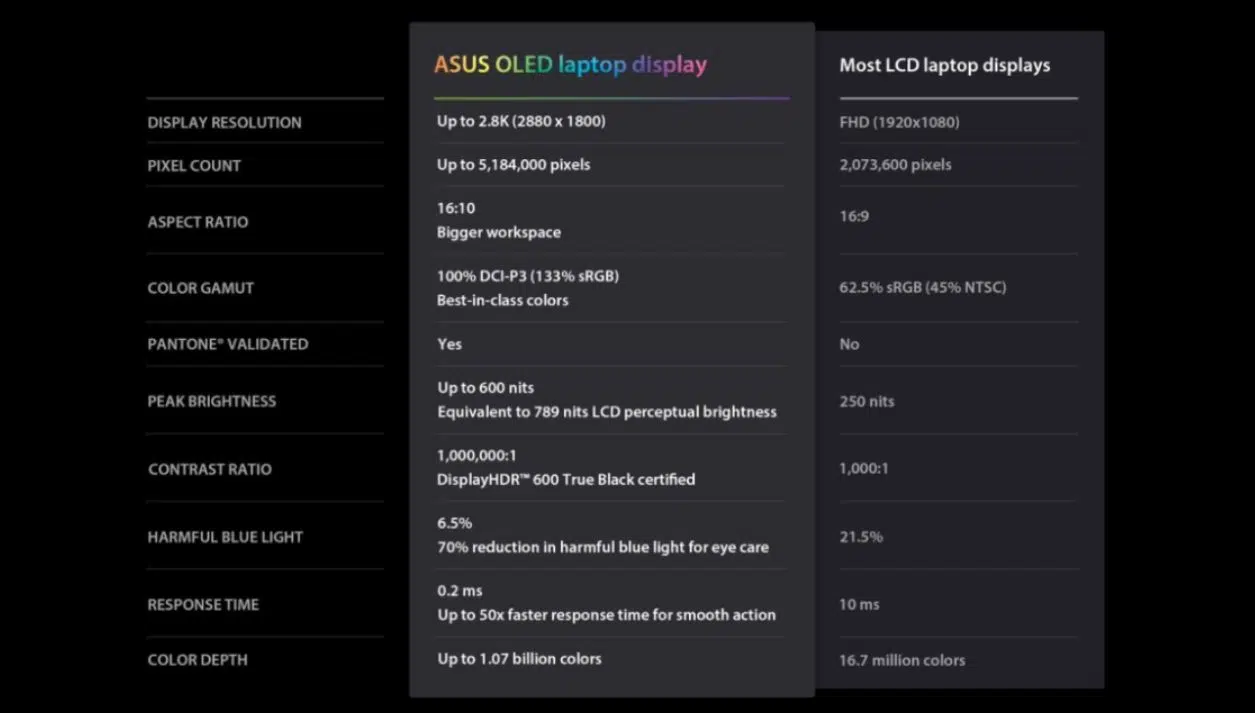Click the '1,000:1' contrast value
The height and width of the screenshot is (713, 1255).
tap(864, 468)
